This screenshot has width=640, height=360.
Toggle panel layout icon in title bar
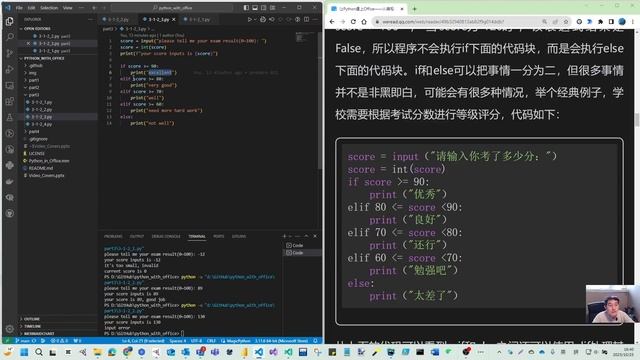pos(255,8)
